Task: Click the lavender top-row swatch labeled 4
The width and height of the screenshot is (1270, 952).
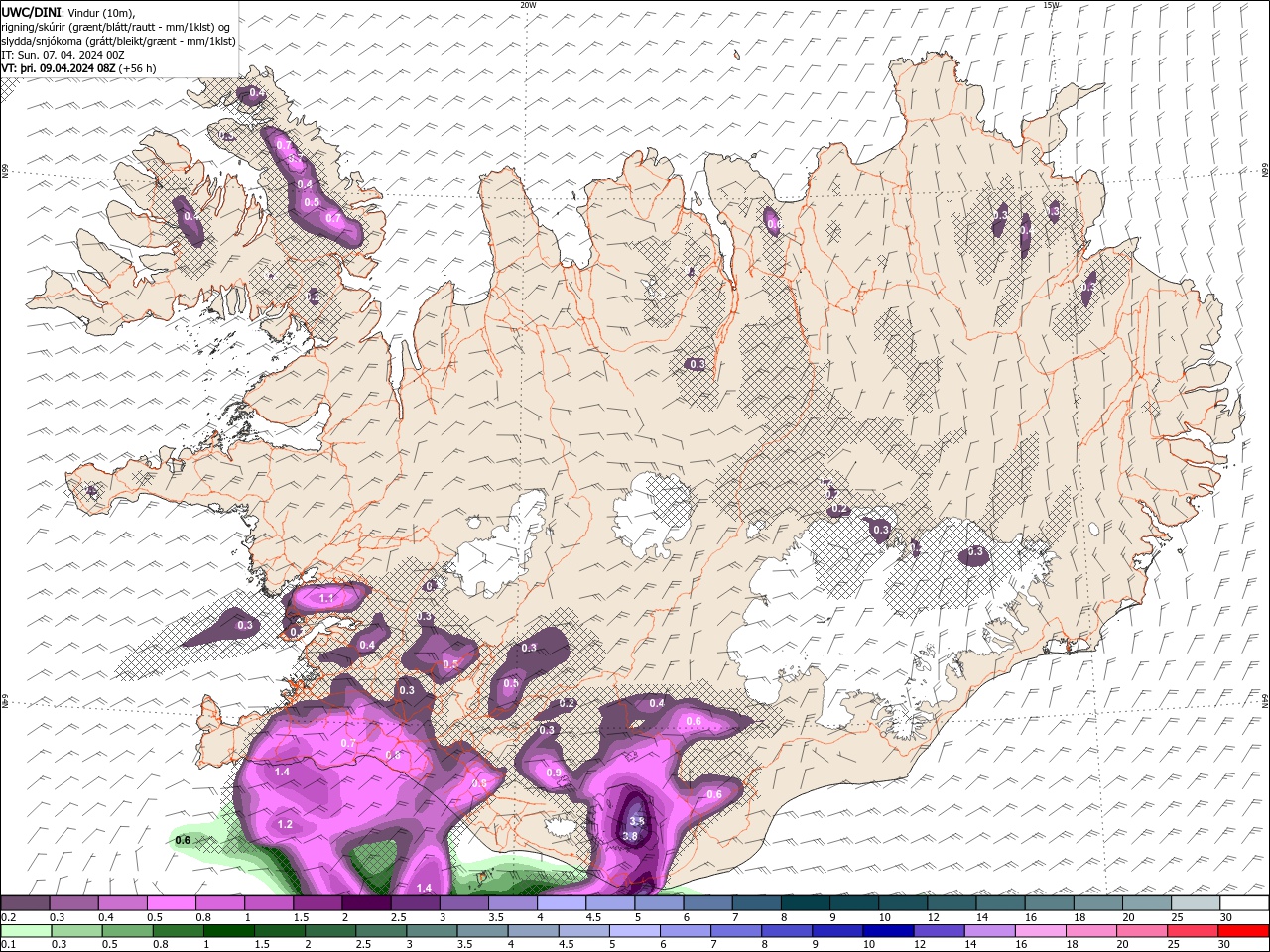Action: pyautogui.click(x=563, y=903)
